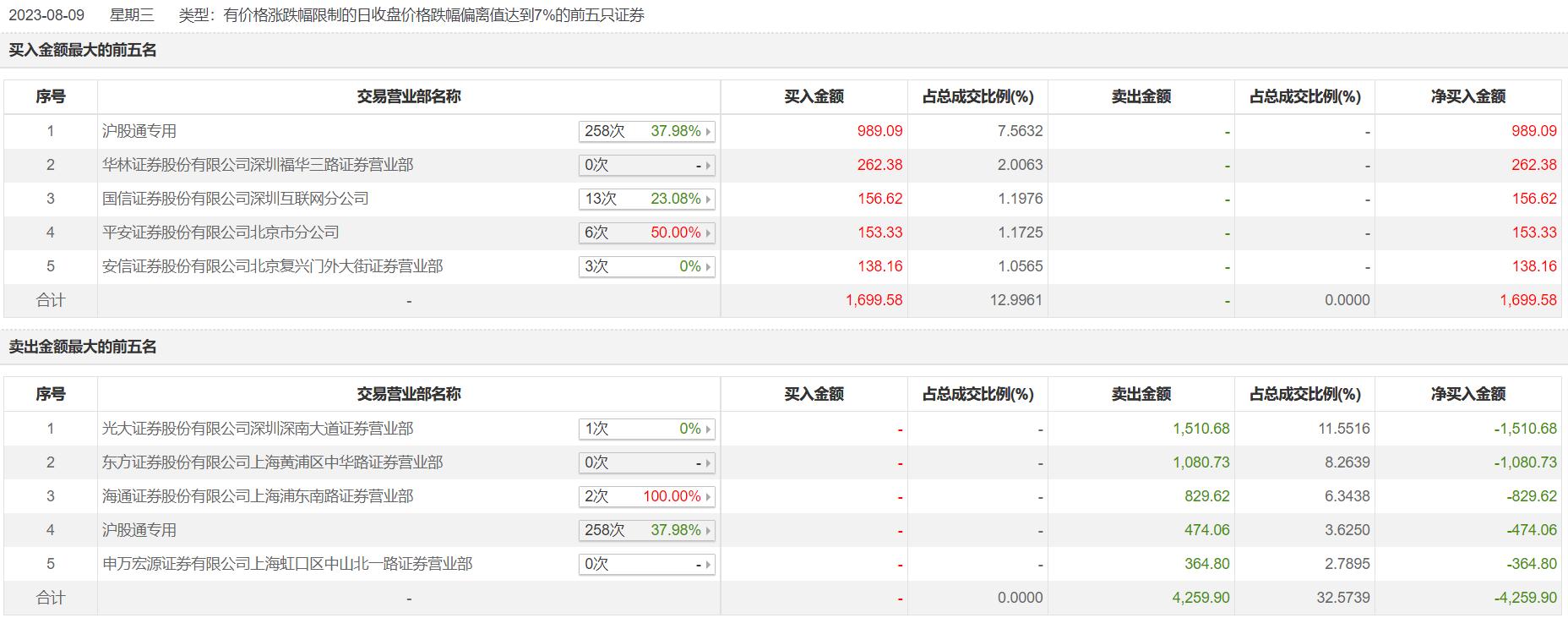Select ratio value 2.0063
The image size is (1568, 618).
click(x=1020, y=165)
